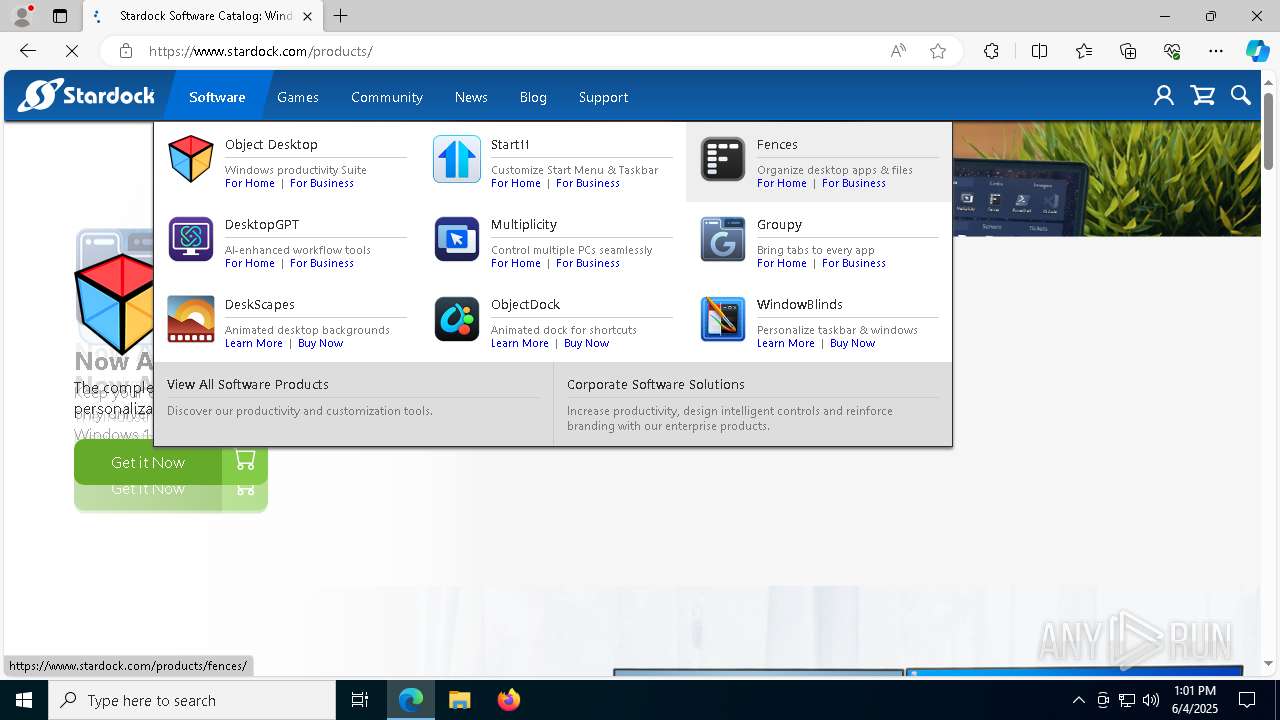Toggle split screen icon

point(1039,51)
